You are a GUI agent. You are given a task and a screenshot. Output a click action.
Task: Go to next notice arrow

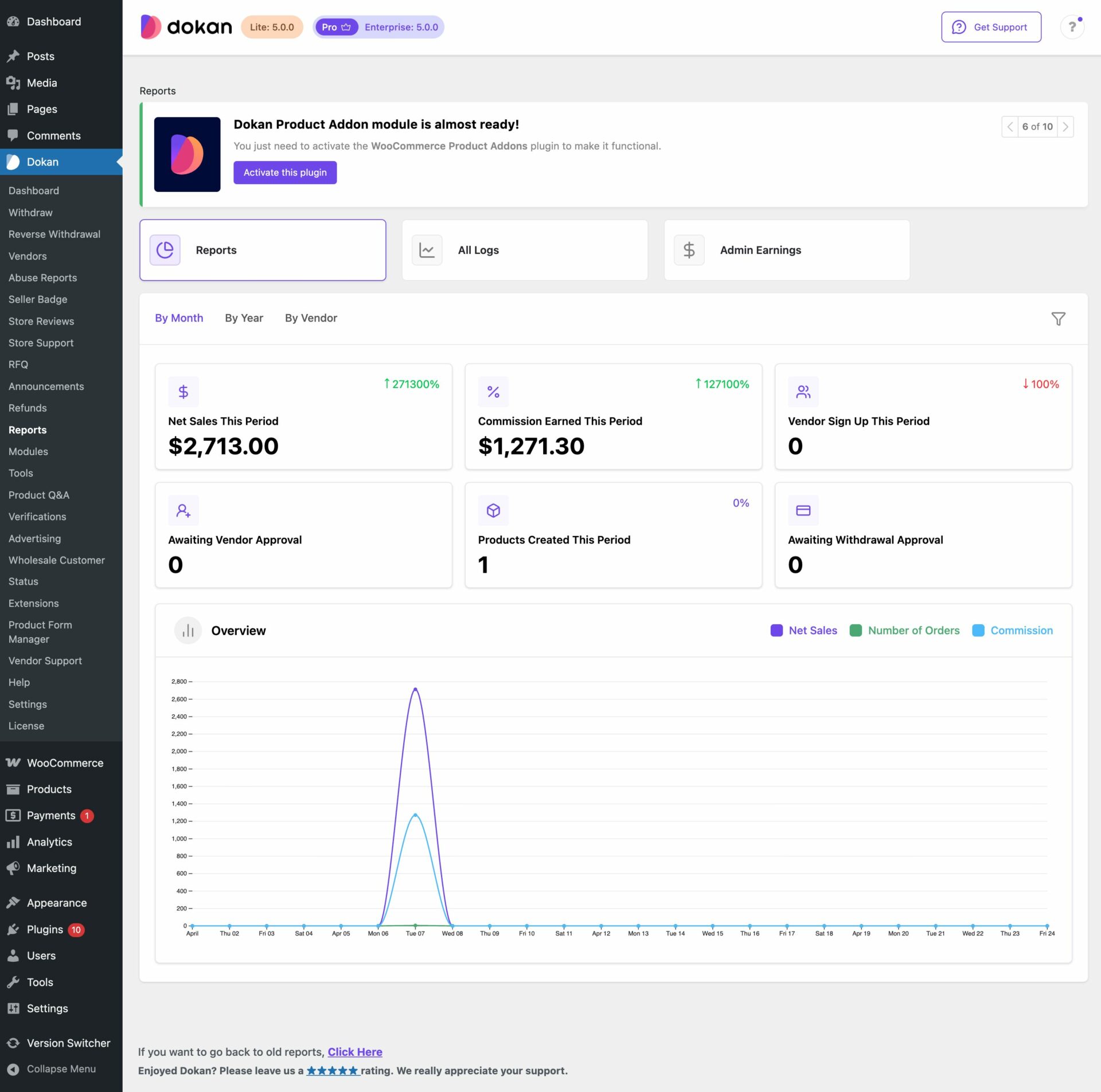coord(1065,127)
